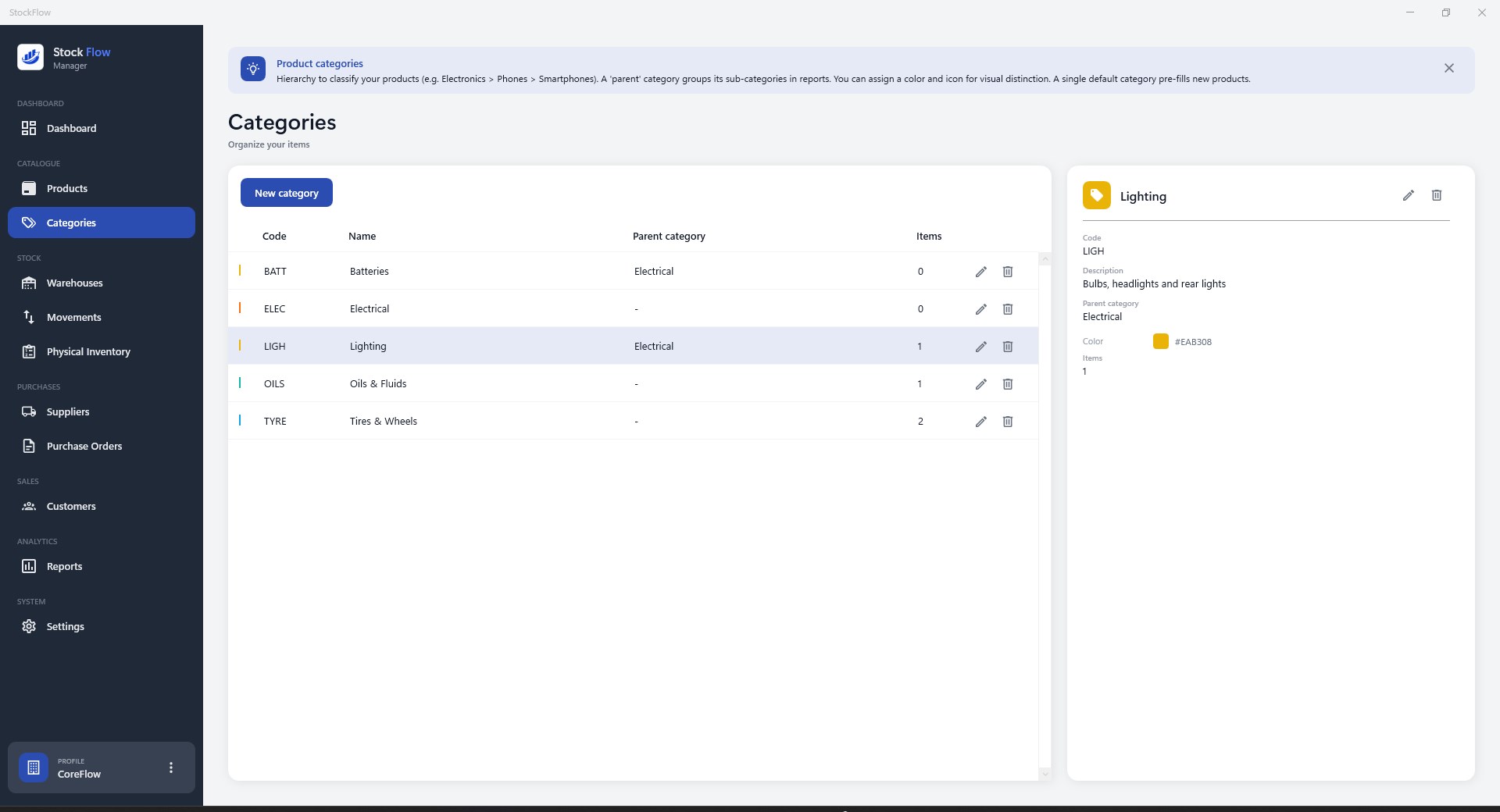The width and height of the screenshot is (1500, 812).
Task: Click the Categories tag icon in sidebar
Action: tap(29, 223)
